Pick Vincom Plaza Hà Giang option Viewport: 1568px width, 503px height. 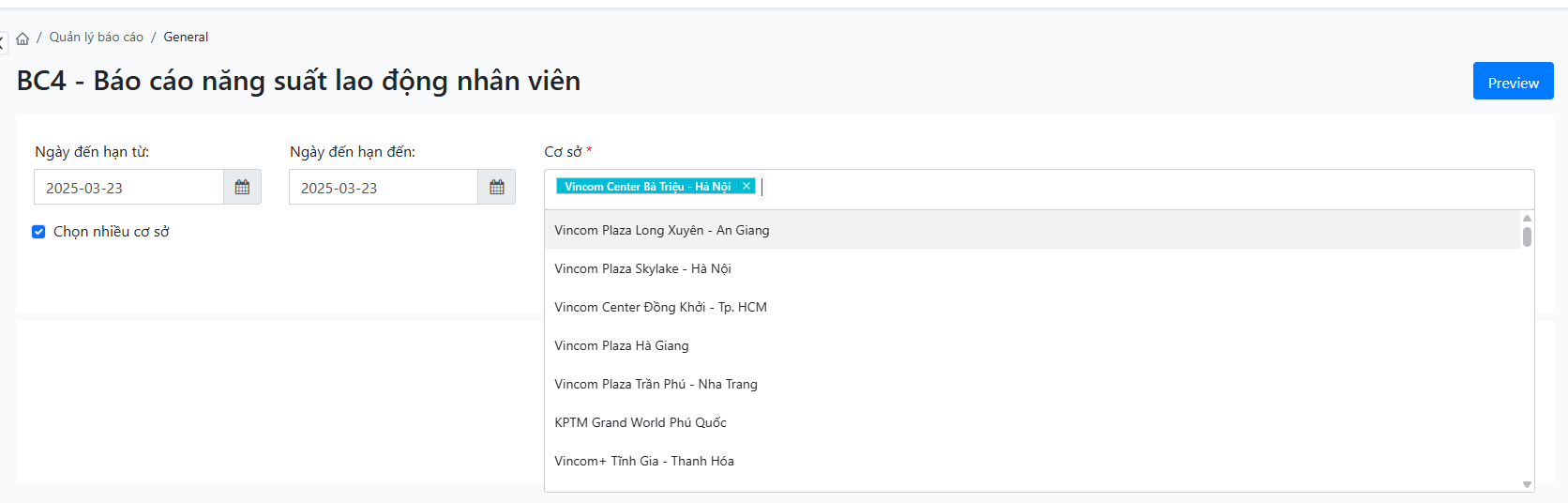[x=621, y=345]
